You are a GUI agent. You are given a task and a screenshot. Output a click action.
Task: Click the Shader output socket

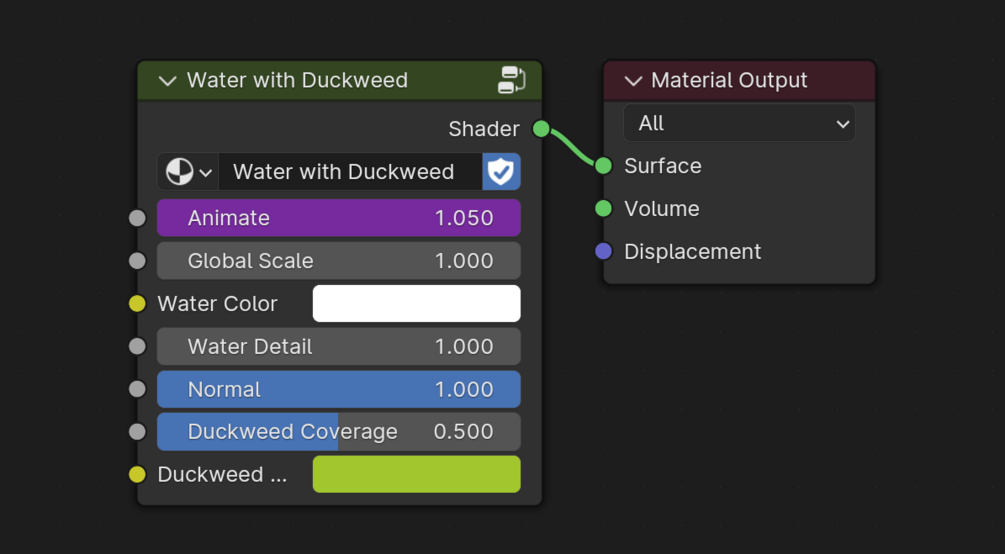(541, 129)
